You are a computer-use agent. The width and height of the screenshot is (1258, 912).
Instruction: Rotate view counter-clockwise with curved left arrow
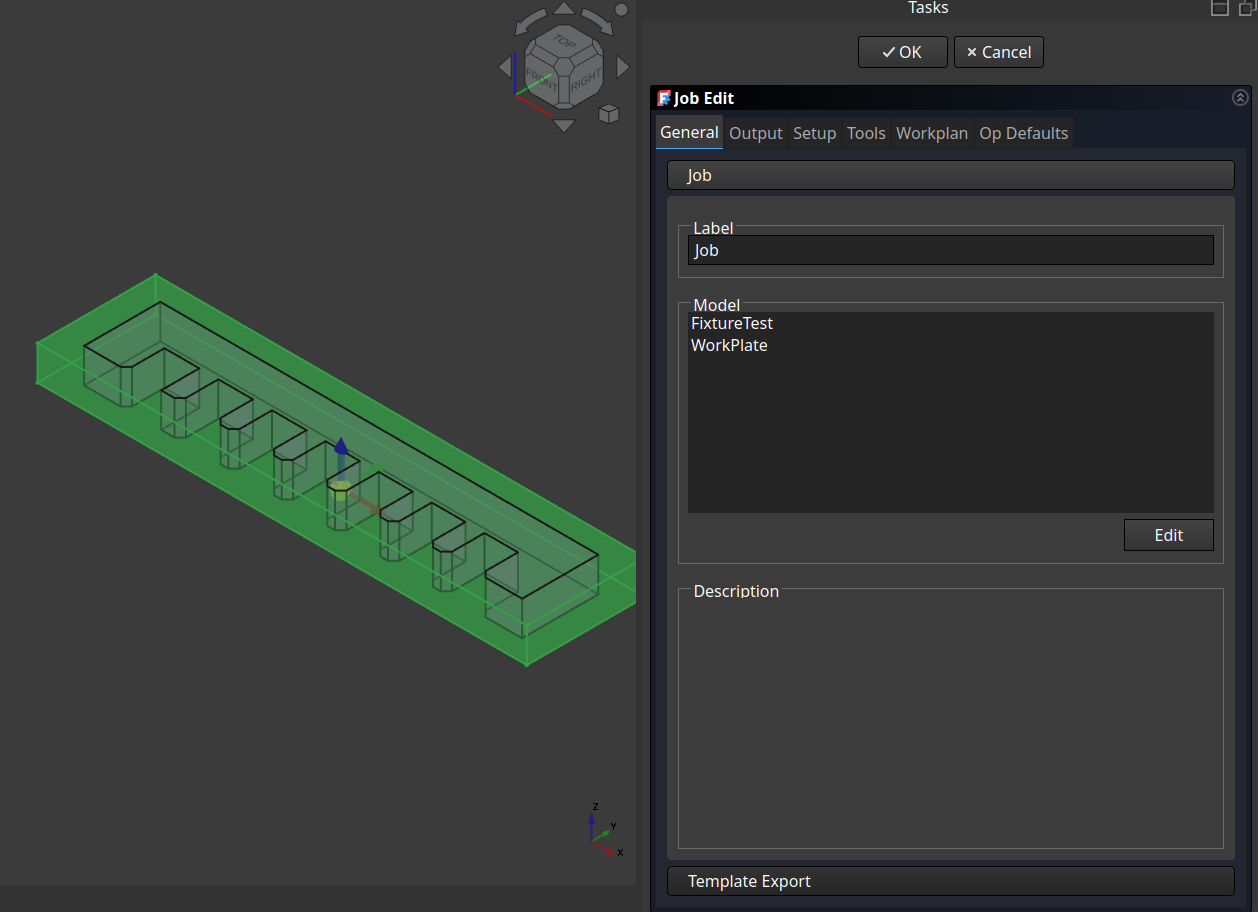tap(528, 22)
